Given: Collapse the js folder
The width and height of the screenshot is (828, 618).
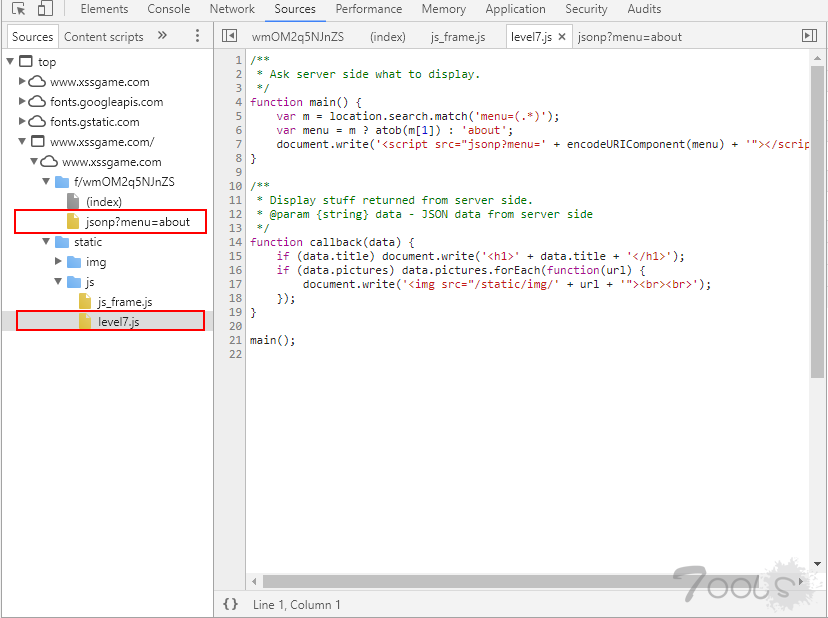Looking at the screenshot, I should click(x=58, y=281).
